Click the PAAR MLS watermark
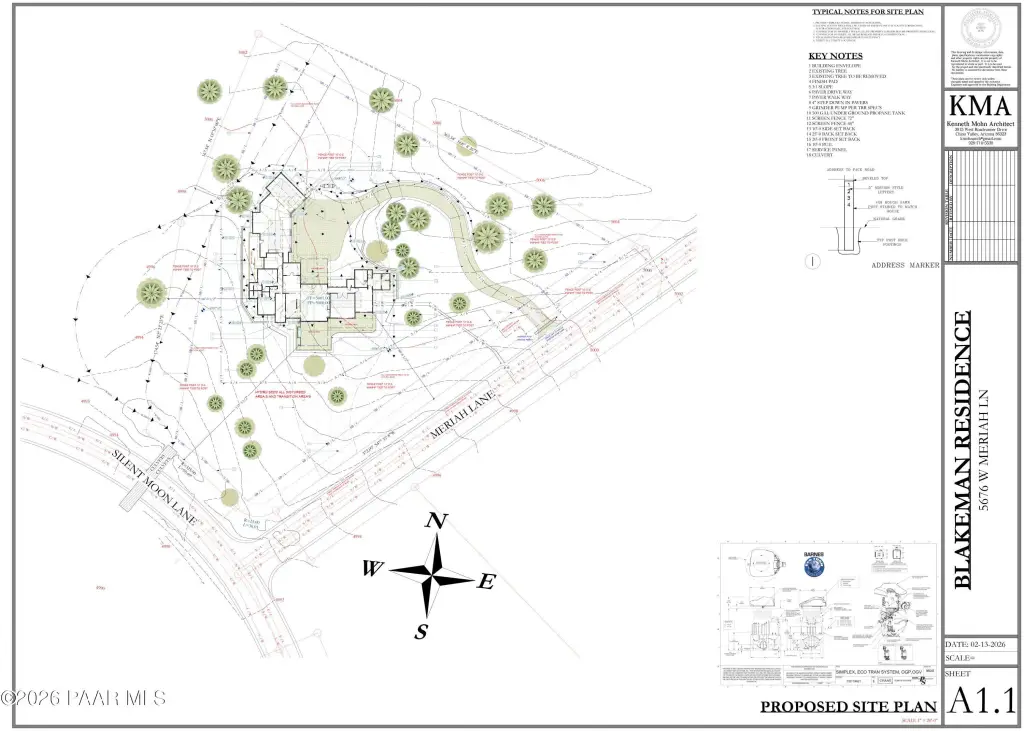Viewport: 1024px width, 731px height. 84,696
